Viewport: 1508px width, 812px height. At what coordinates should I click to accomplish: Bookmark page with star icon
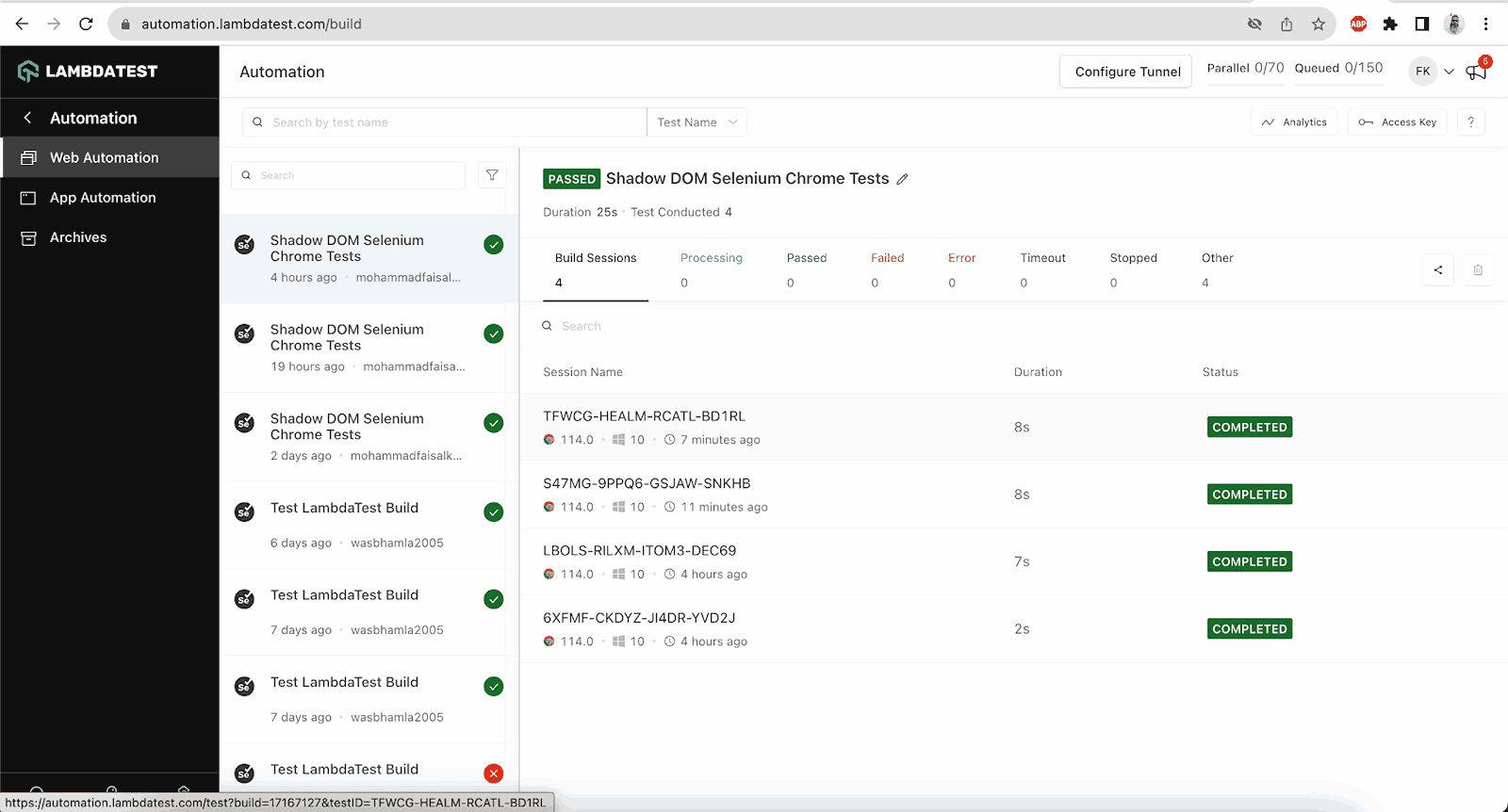[x=1318, y=24]
